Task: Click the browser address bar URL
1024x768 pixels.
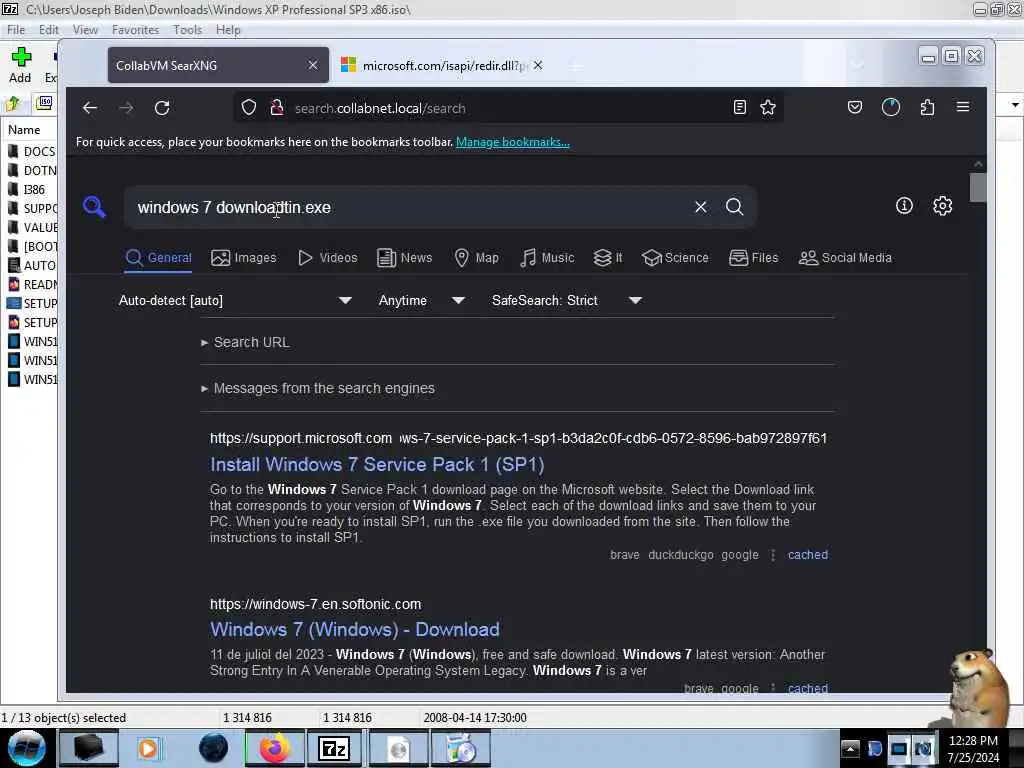Action: [x=380, y=108]
